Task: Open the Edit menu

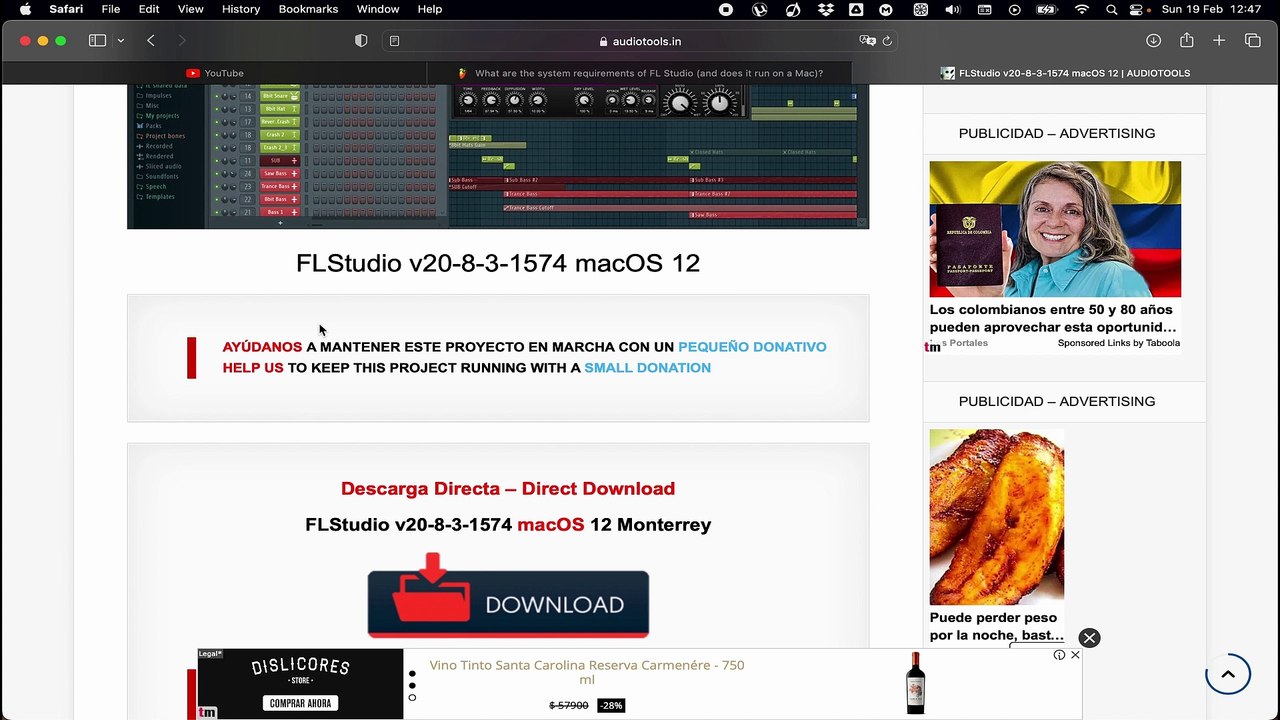Action: click(x=149, y=9)
